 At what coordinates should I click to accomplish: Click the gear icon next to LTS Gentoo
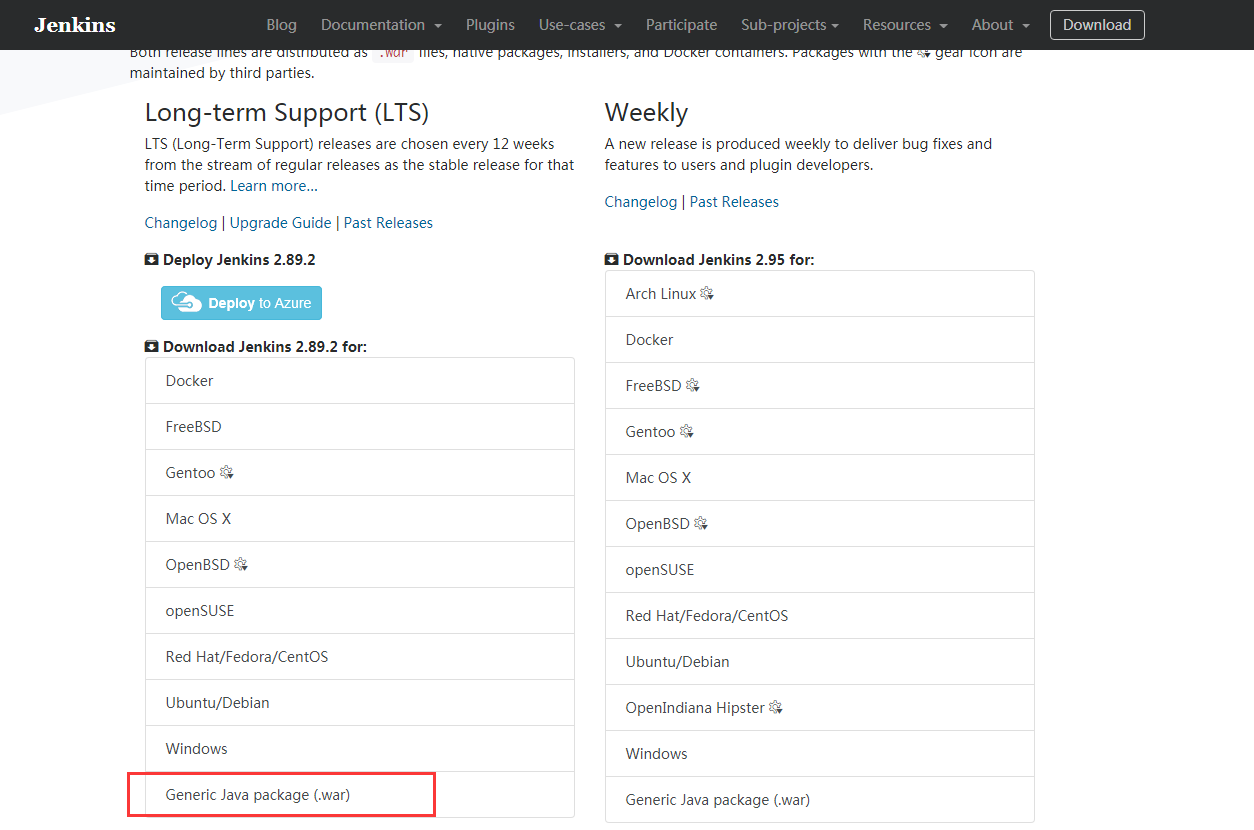coord(227,472)
